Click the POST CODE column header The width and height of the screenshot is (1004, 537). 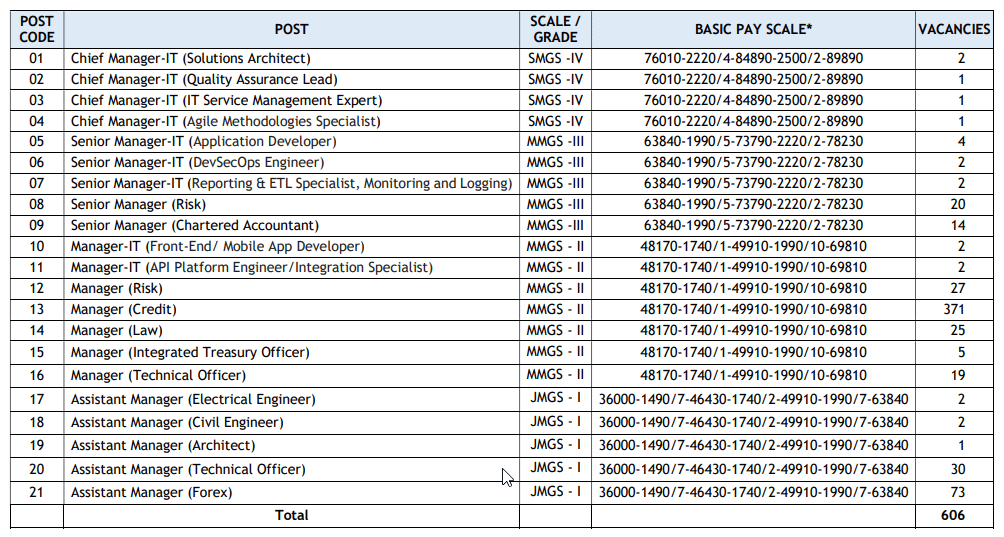click(37, 29)
